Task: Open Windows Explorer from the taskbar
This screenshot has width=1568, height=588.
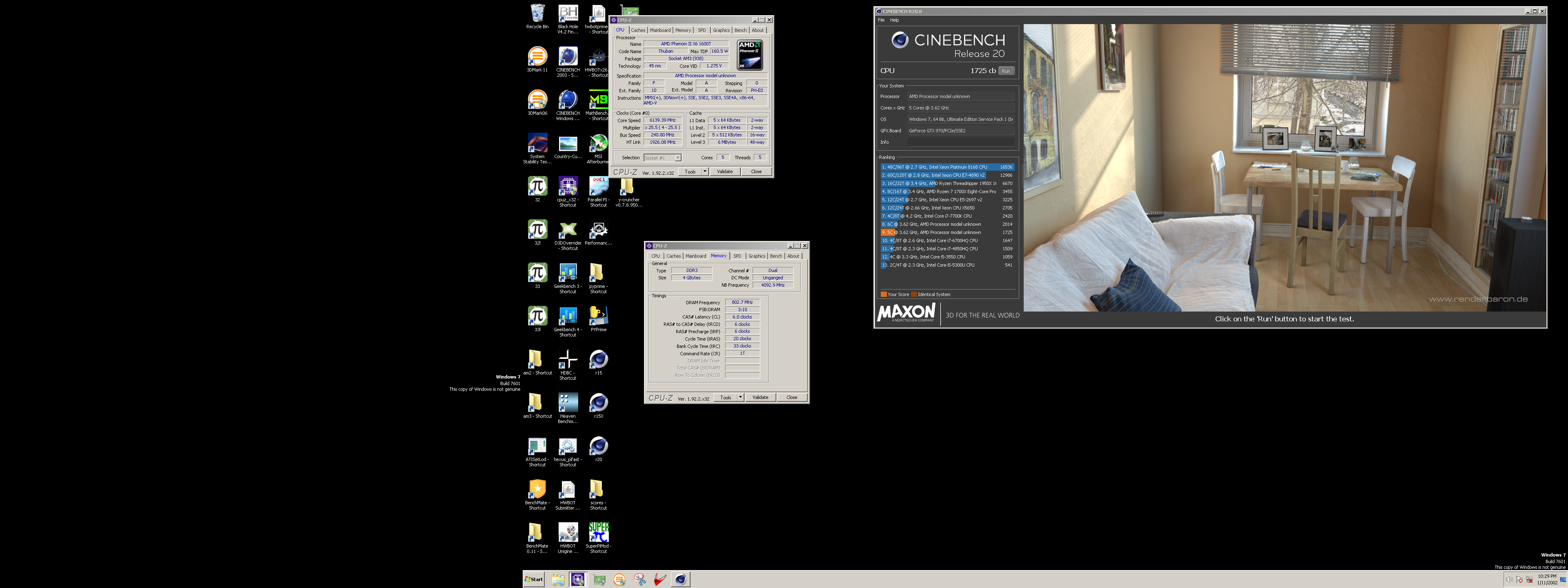Action: [557, 579]
